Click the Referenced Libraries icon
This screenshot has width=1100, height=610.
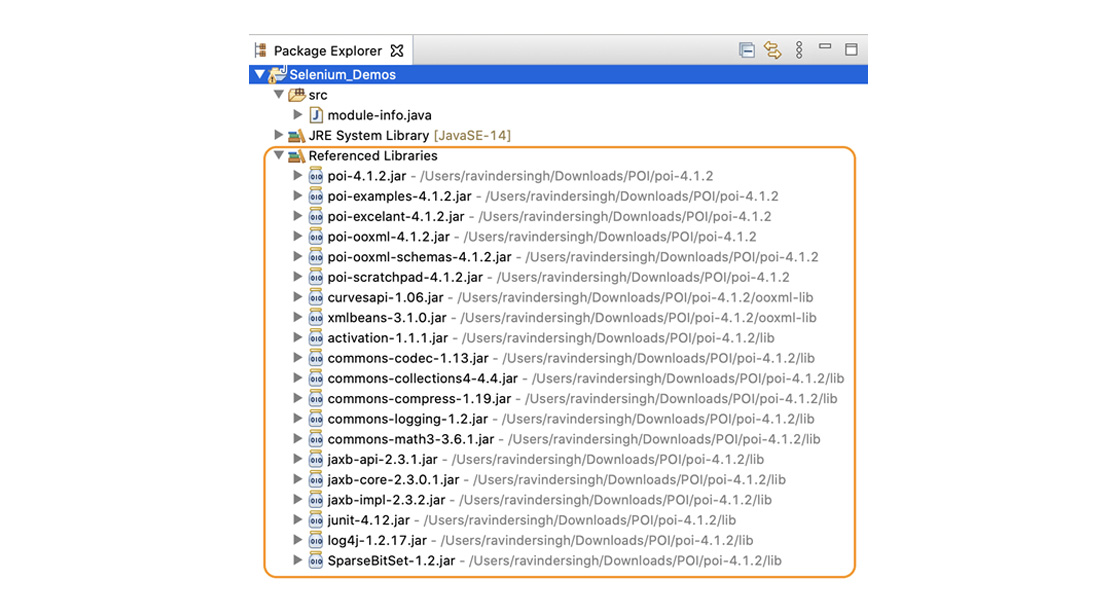296,156
